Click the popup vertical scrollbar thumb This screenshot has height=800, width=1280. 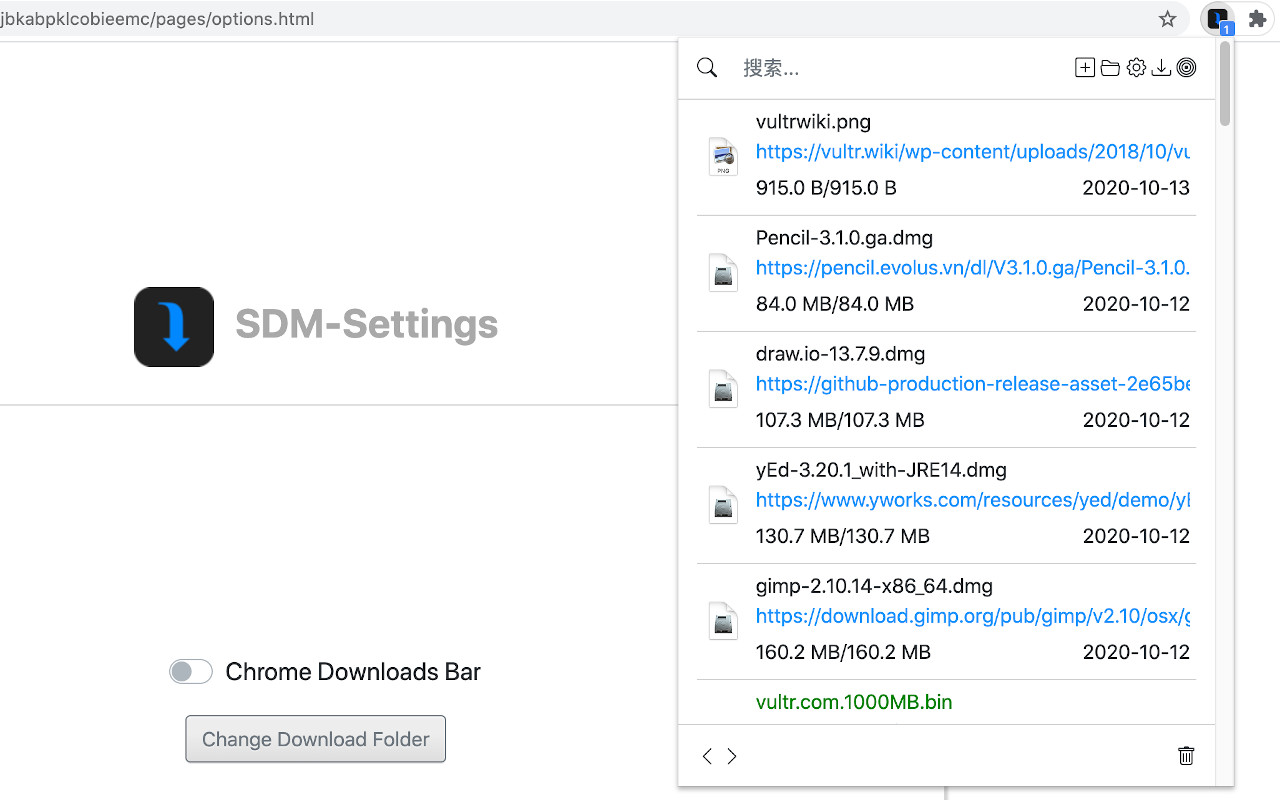[x=1225, y=83]
